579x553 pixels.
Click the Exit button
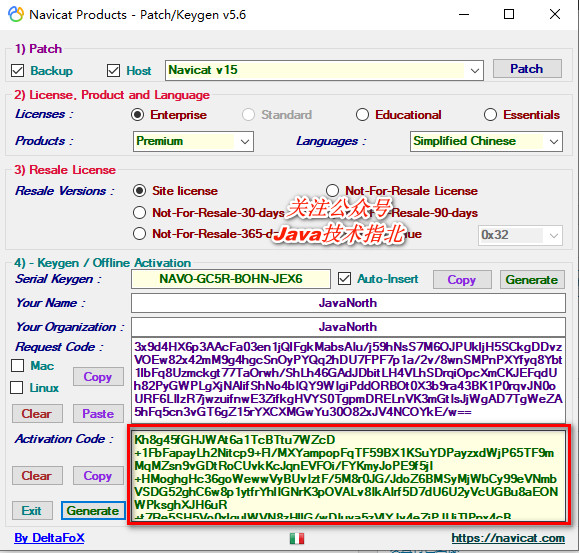[32, 511]
